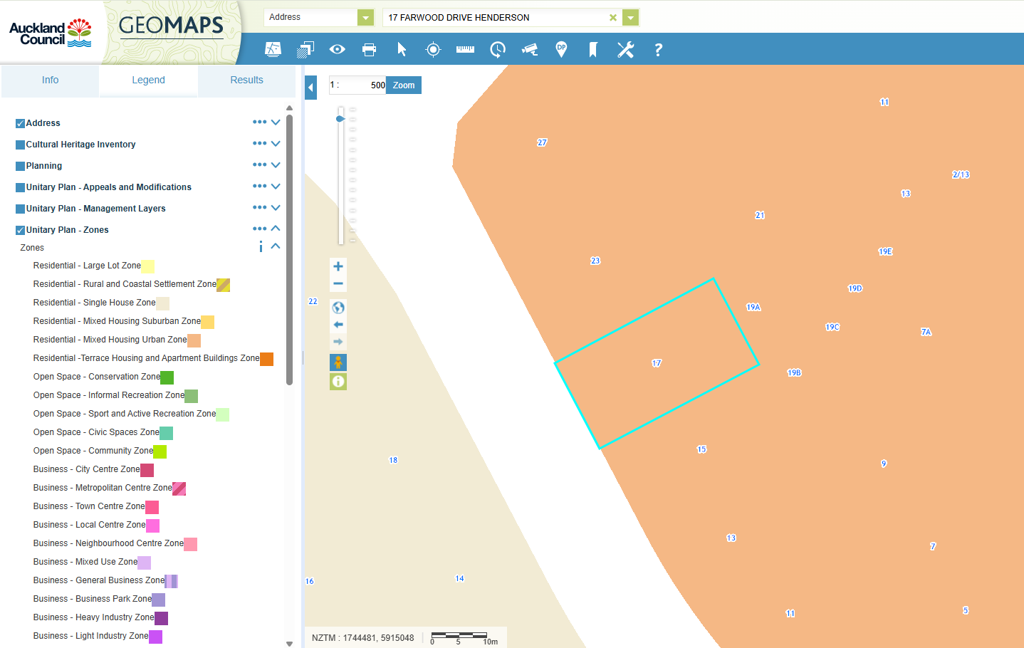Expand the Planning layer group chevron
This screenshot has width=1024, height=648.
[276, 166]
